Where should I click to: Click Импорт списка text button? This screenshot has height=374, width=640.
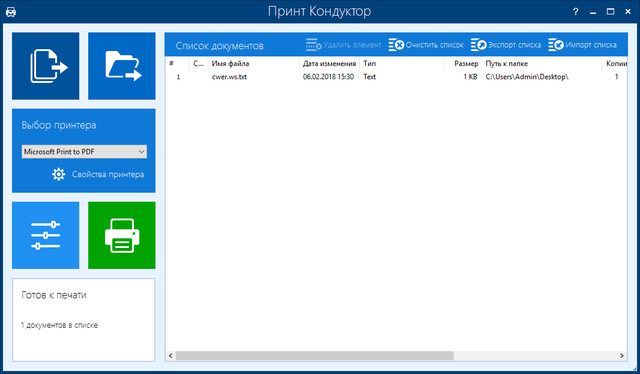[x=591, y=45]
